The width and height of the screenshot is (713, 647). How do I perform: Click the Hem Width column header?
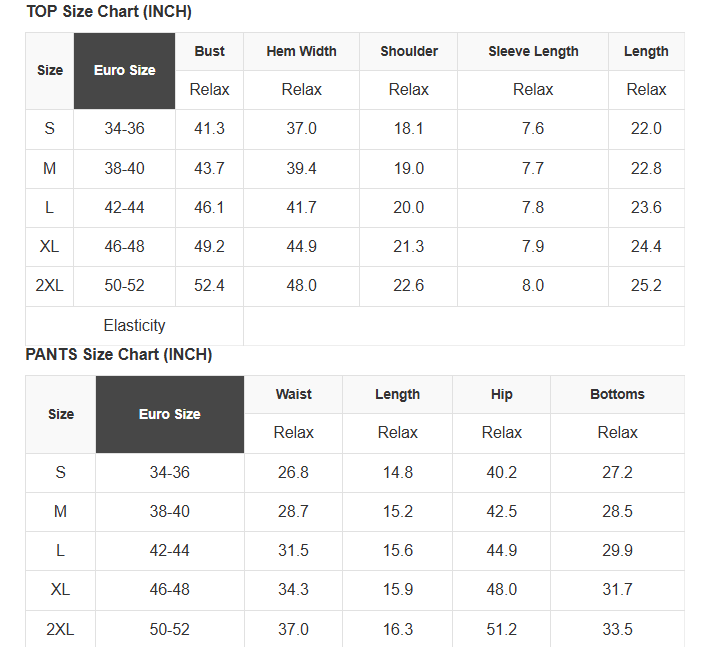tap(301, 51)
